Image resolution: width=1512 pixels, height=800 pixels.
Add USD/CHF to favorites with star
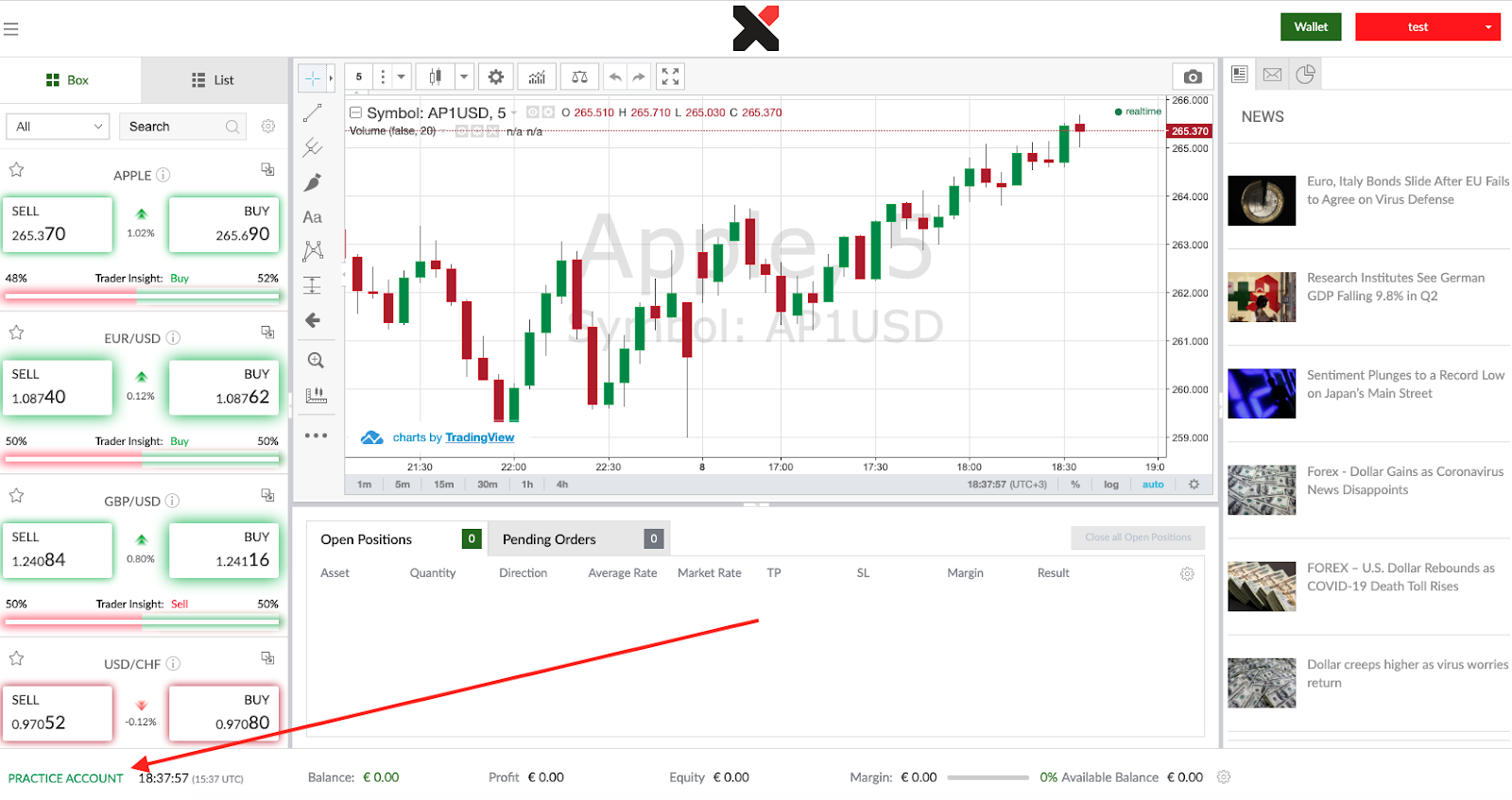(16, 658)
